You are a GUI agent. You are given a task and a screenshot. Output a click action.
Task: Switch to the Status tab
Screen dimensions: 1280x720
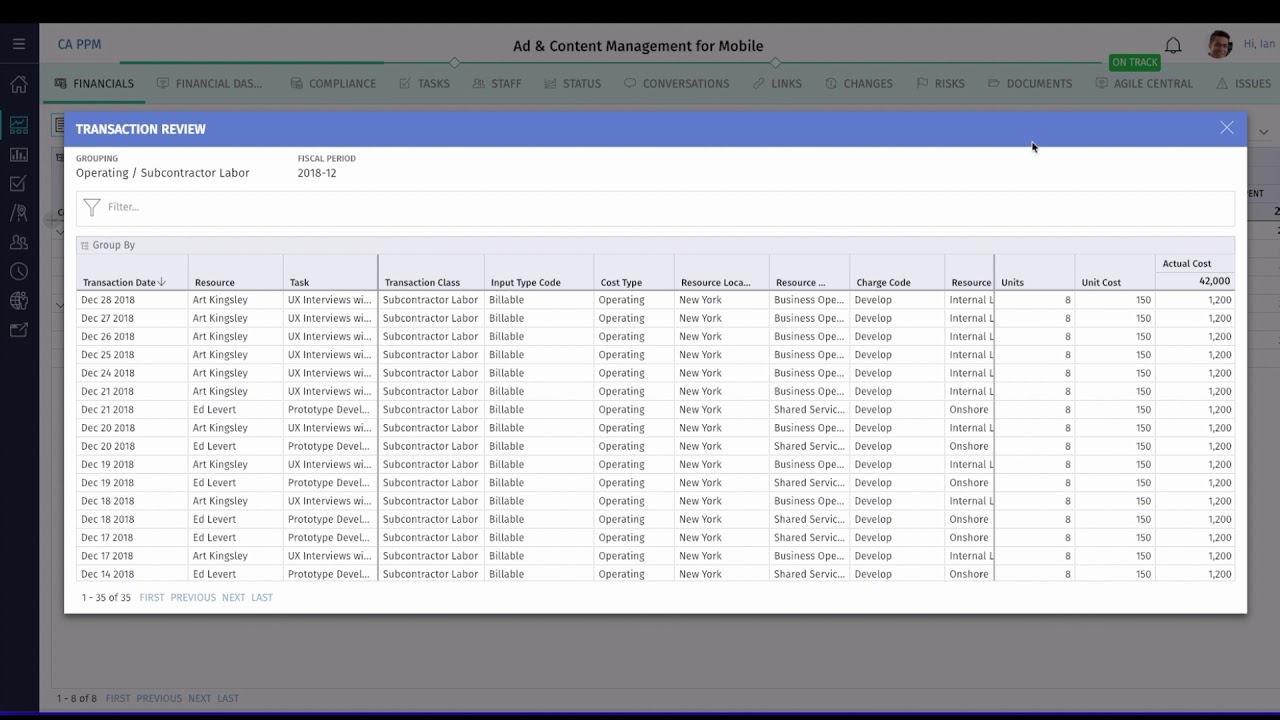click(x=573, y=84)
